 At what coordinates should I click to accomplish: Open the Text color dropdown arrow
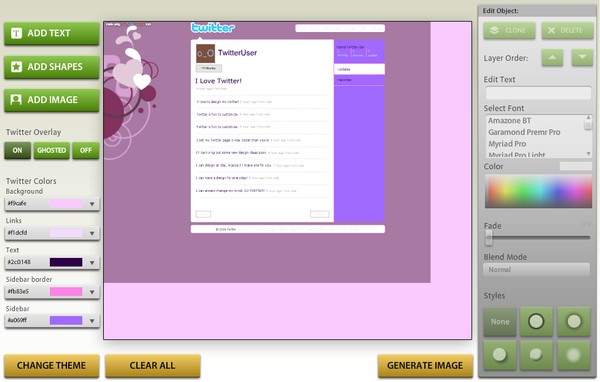coord(92,263)
